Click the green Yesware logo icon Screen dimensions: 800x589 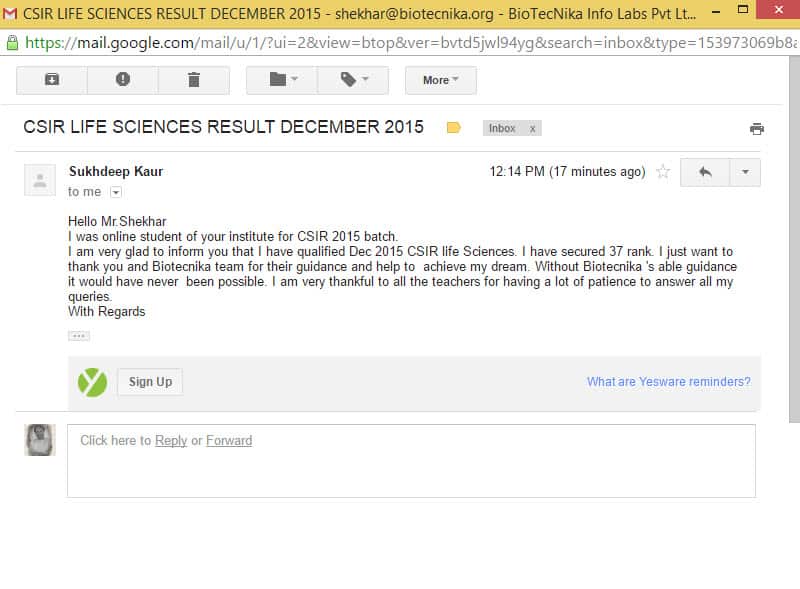point(92,382)
